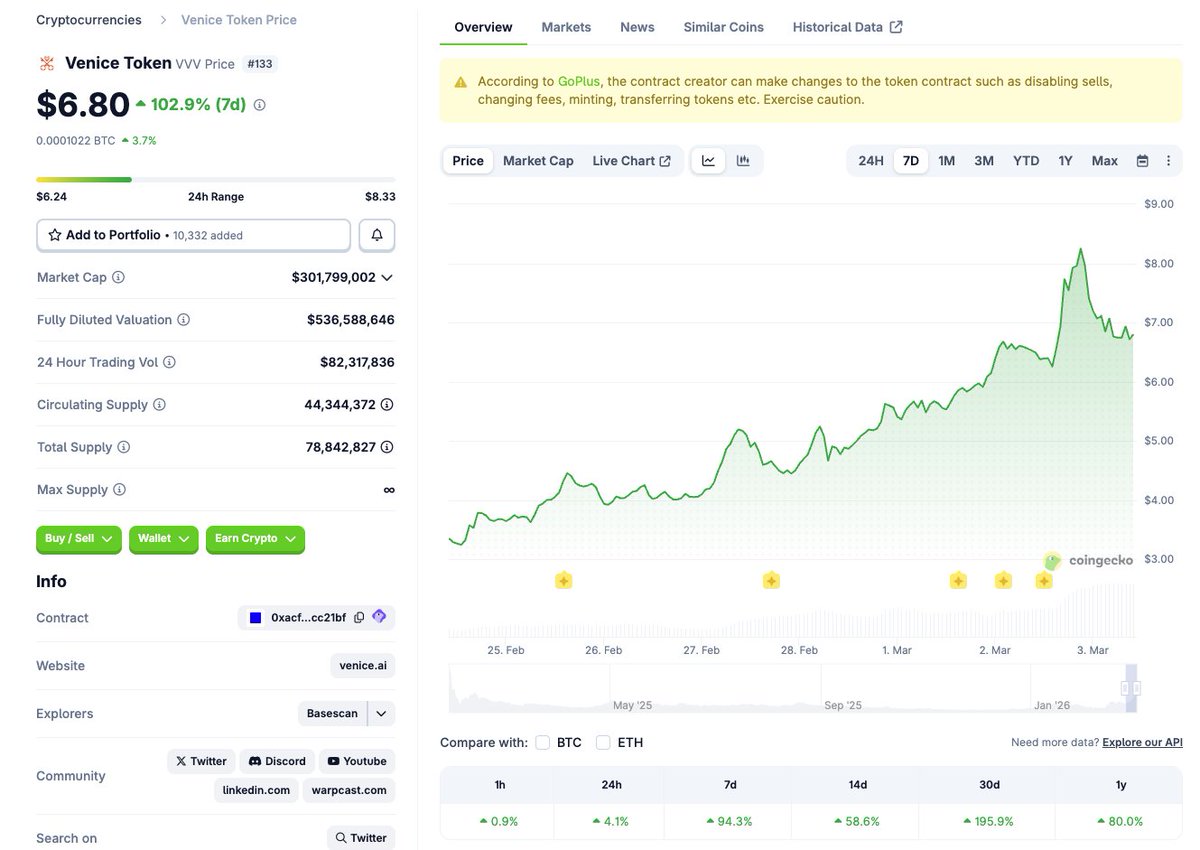
Task: Open the chart more options menu
Action: click(x=1168, y=161)
